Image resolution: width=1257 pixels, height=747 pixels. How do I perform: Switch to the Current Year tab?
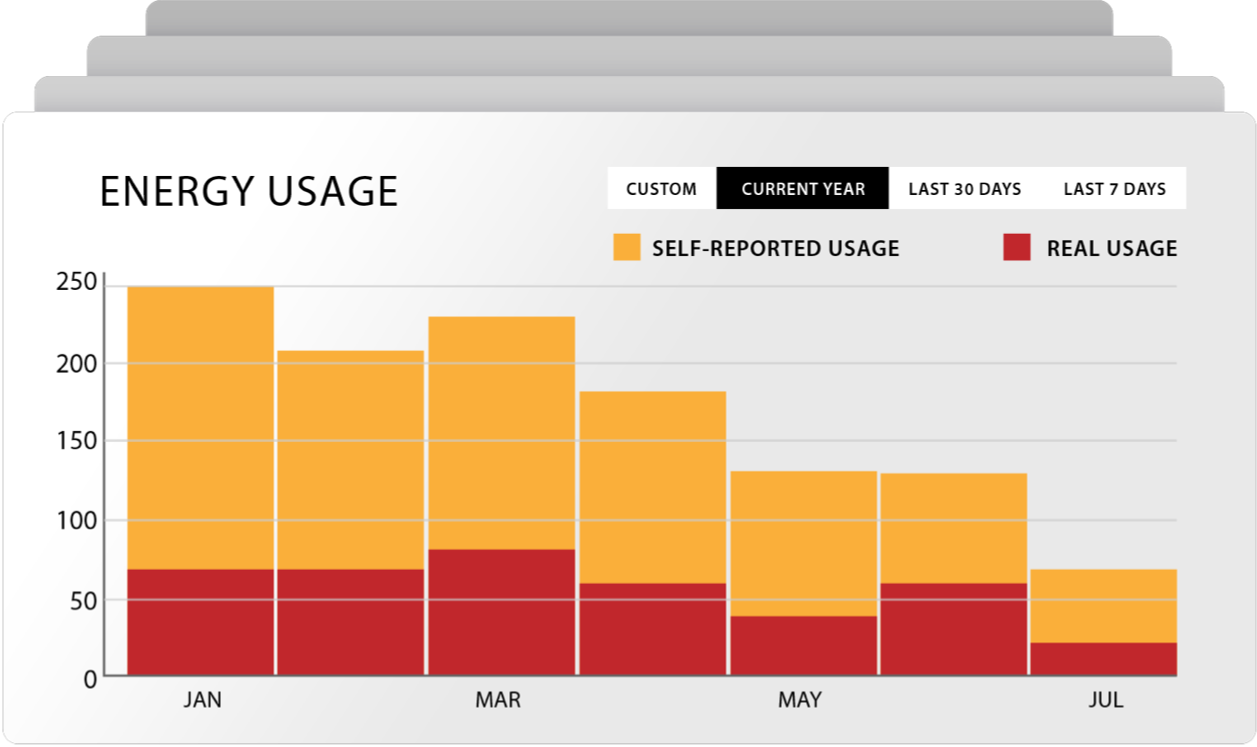point(803,189)
